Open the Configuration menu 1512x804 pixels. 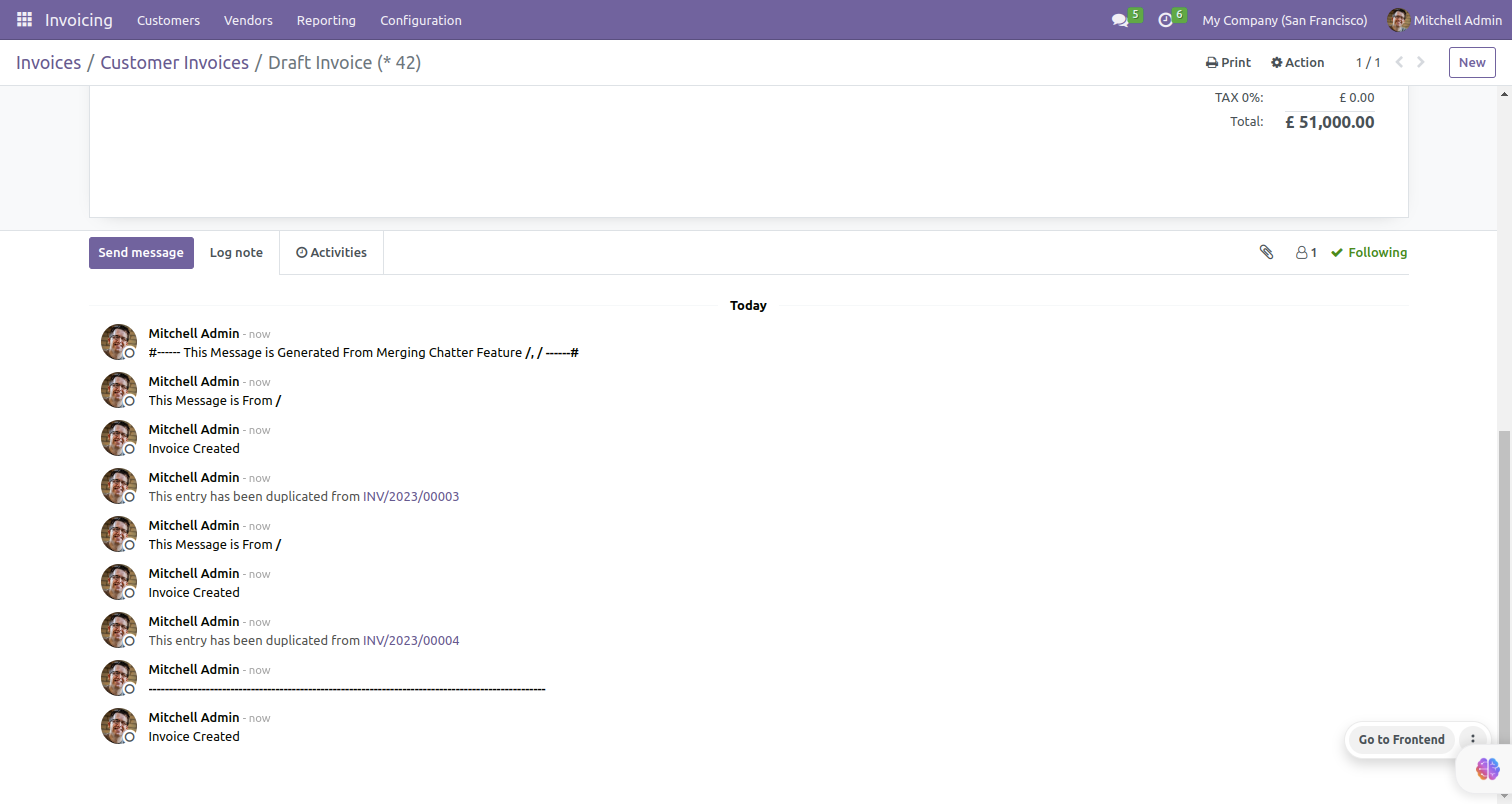tap(421, 20)
